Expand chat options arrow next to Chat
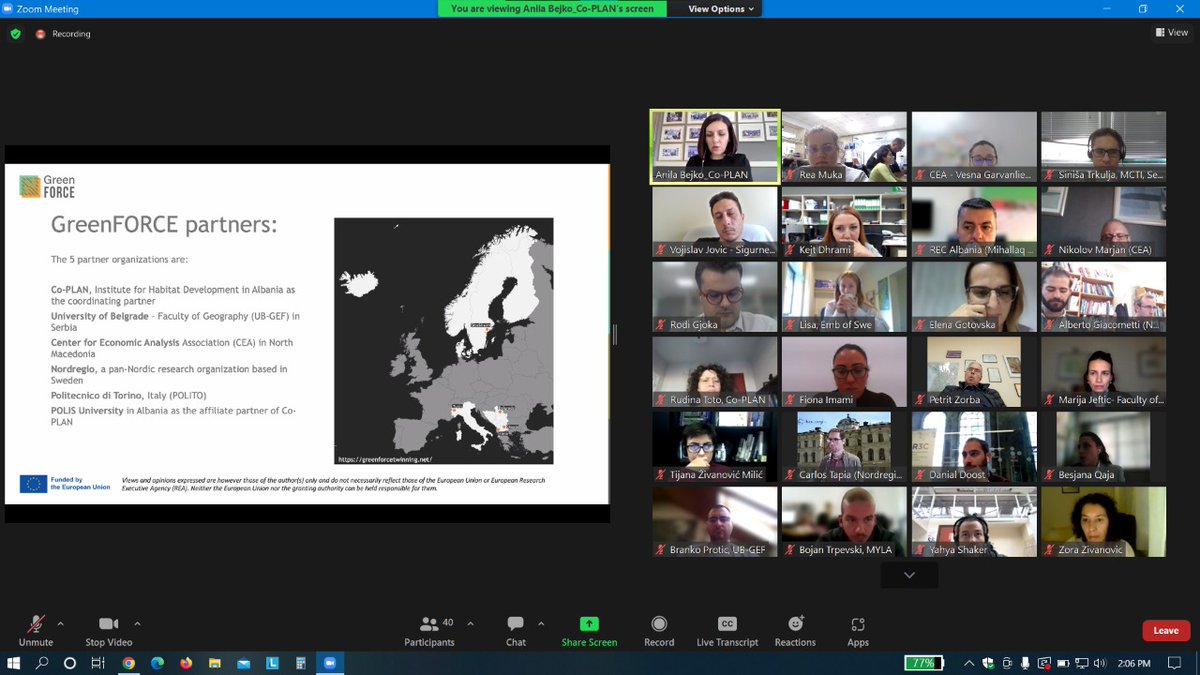The width and height of the screenshot is (1200, 675). tap(541, 623)
